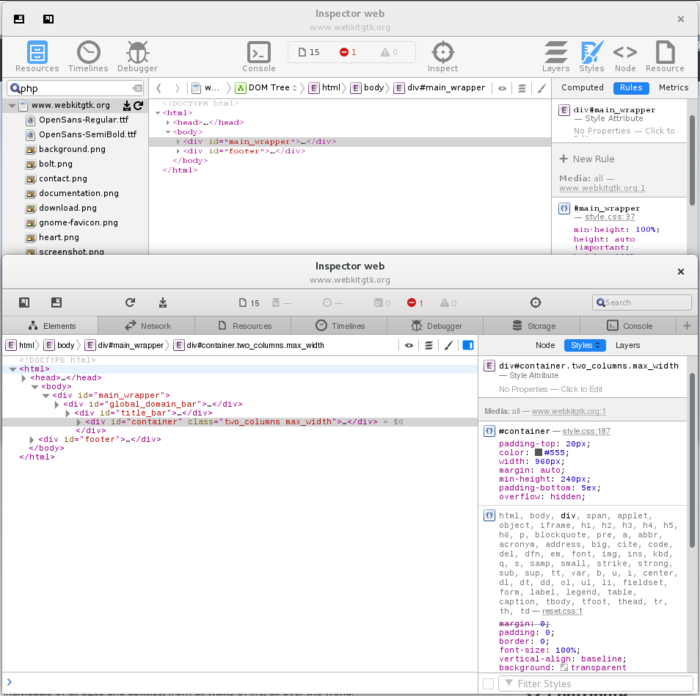The image size is (700, 696).
Task: Open the Timelines panel in top toolbar
Action: (x=88, y=53)
